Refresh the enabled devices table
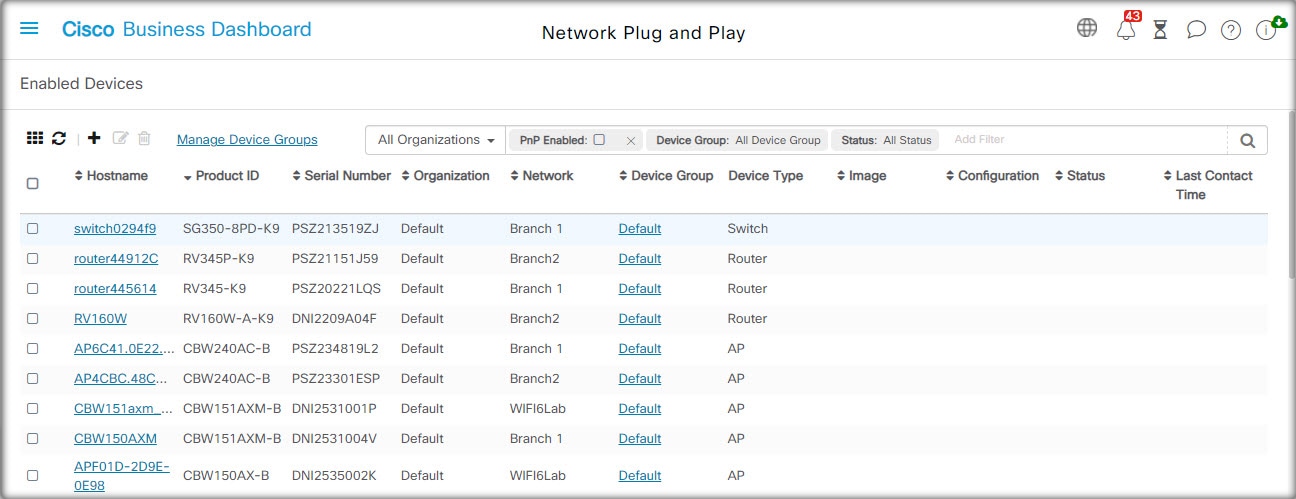Image resolution: width=1296 pixels, height=499 pixels. pyautogui.click(x=59, y=139)
